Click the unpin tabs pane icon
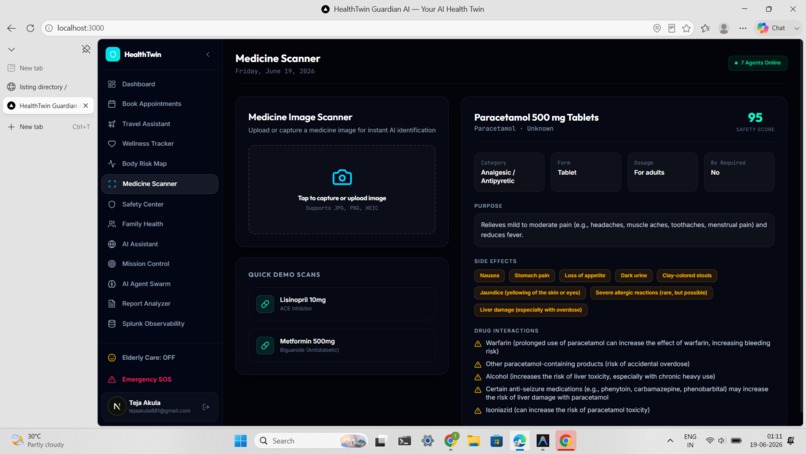Viewport: 806px width, 454px height. 86,49
